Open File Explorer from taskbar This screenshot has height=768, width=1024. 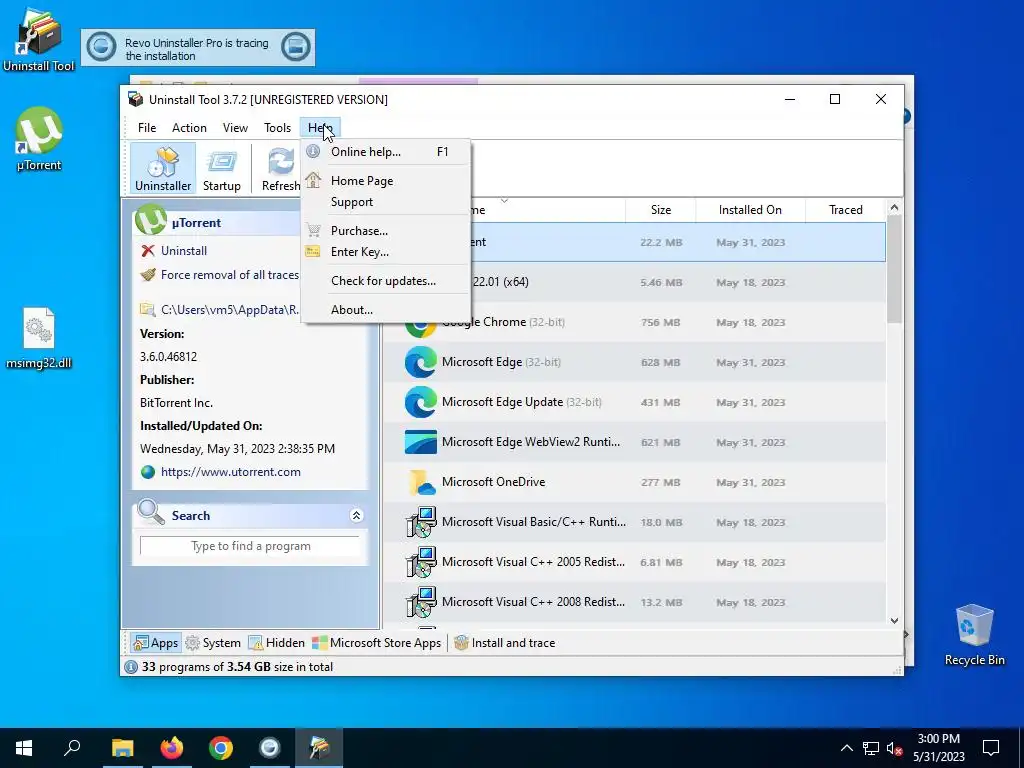click(122, 748)
